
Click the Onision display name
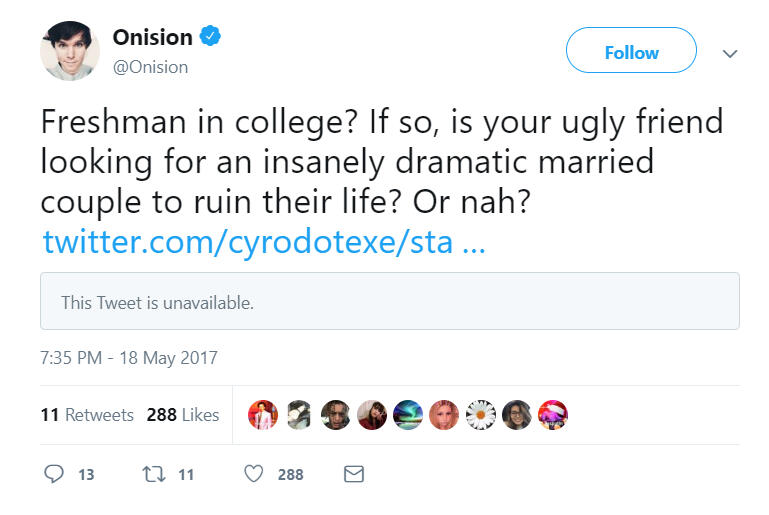[152, 37]
